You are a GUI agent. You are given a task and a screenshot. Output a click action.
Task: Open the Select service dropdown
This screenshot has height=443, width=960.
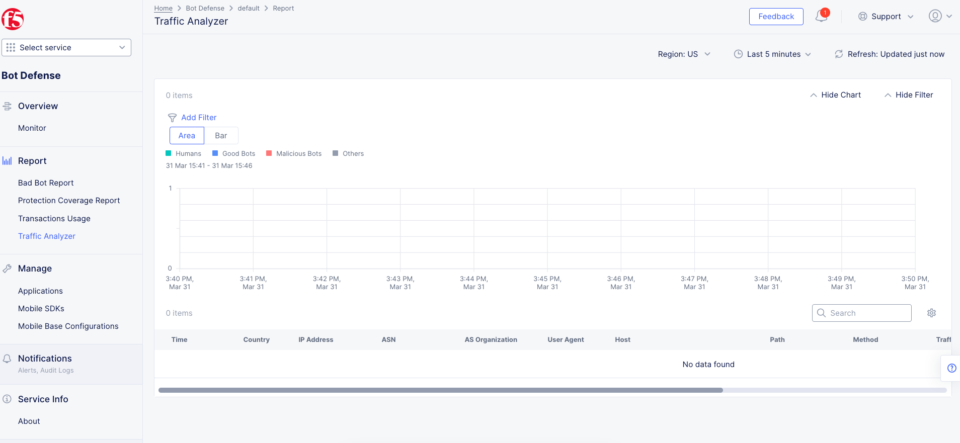pos(67,47)
